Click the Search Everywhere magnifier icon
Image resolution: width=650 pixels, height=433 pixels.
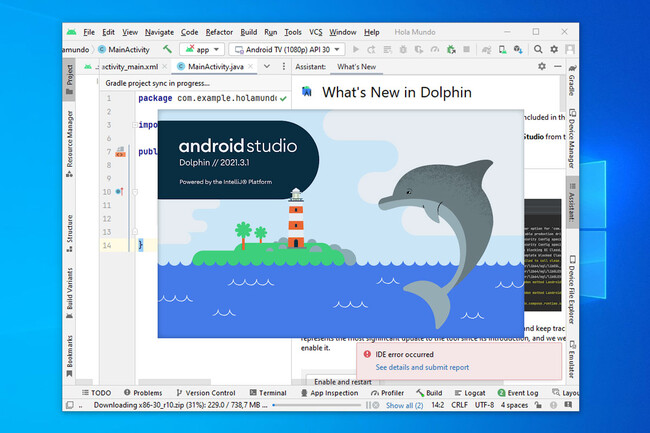538,49
